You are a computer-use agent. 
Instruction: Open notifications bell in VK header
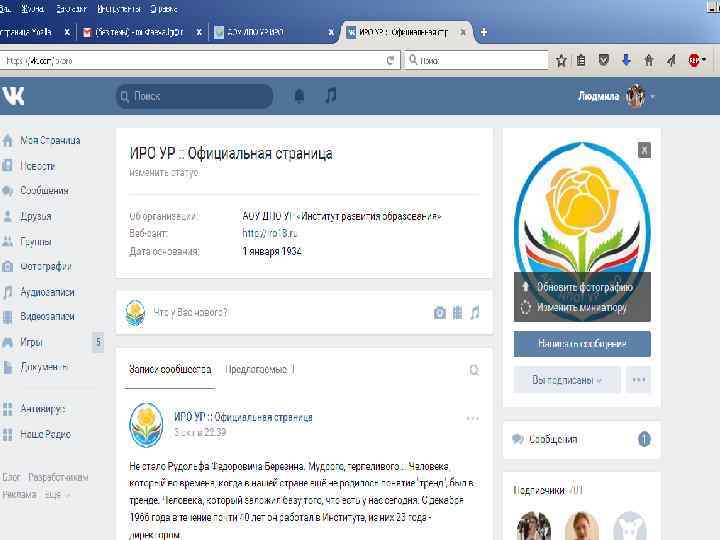299,96
